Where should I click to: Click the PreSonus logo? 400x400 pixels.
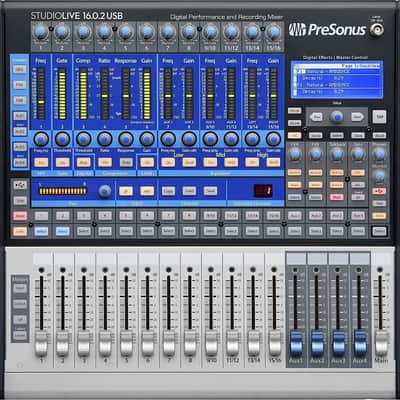tap(327, 30)
